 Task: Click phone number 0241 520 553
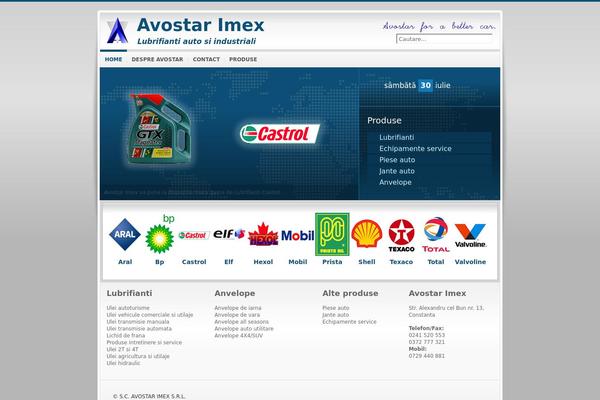click(427, 335)
